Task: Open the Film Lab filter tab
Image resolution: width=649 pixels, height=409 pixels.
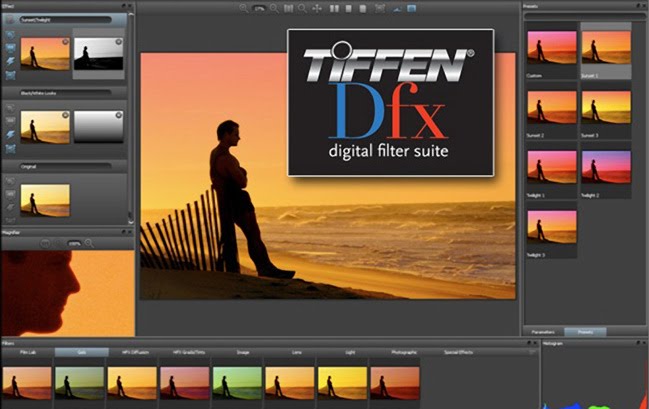Action: [x=28, y=352]
